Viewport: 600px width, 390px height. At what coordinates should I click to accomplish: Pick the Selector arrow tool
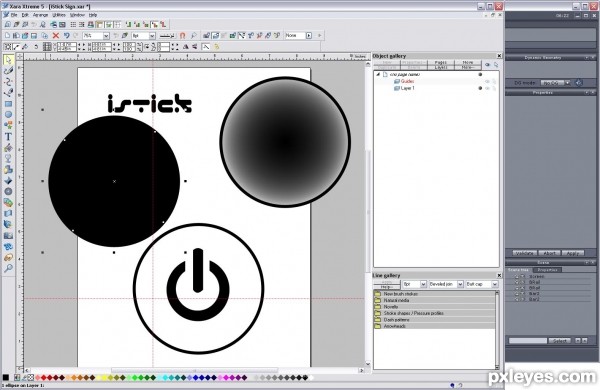coord(8,60)
